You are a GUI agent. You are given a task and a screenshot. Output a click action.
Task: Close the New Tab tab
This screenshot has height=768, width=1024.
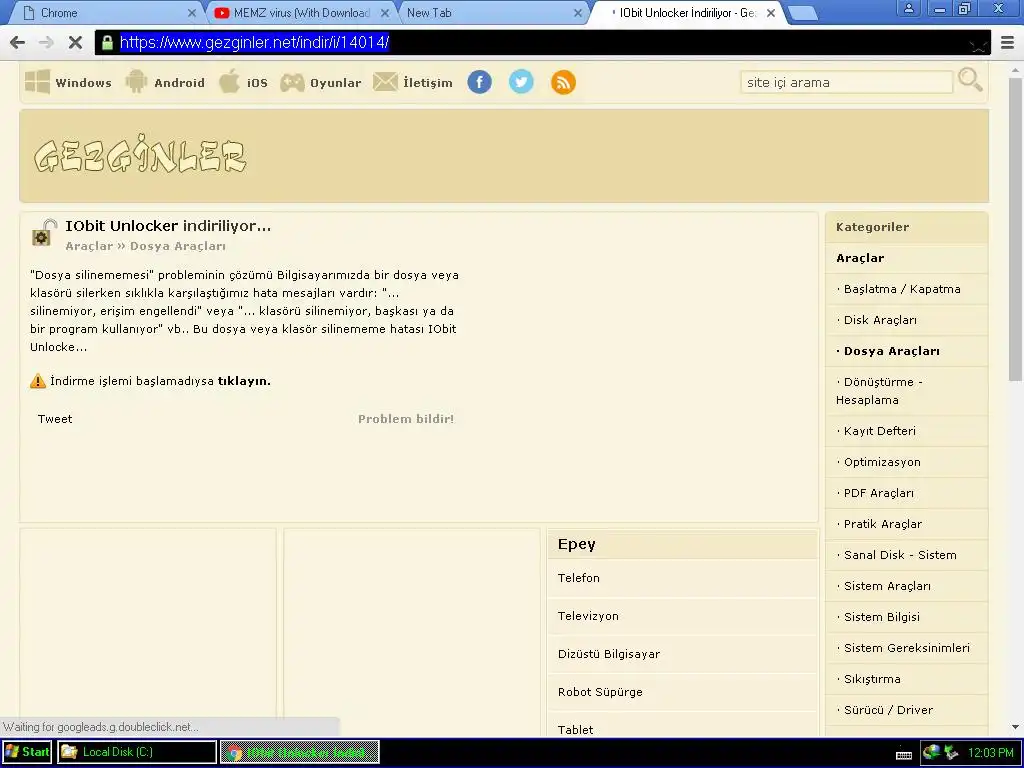tap(577, 13)
